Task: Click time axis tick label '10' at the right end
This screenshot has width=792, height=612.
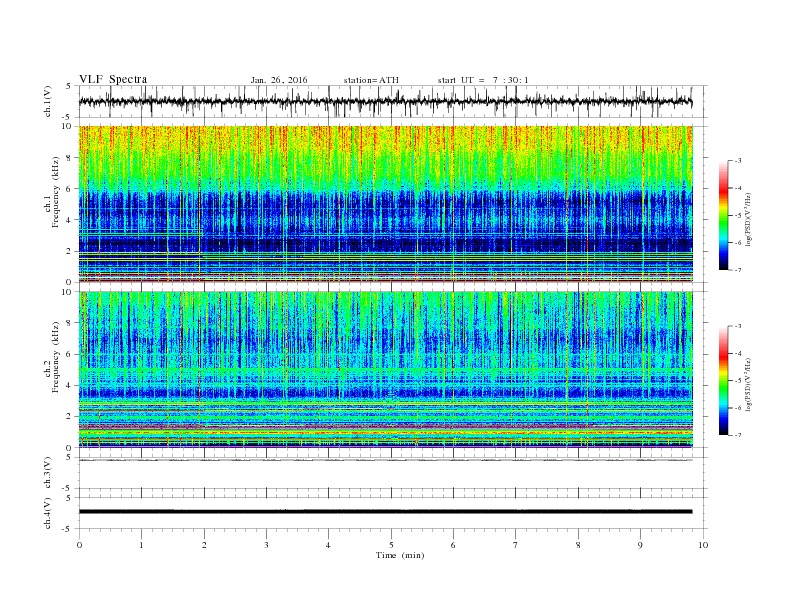Action: (x=703, y=545)
